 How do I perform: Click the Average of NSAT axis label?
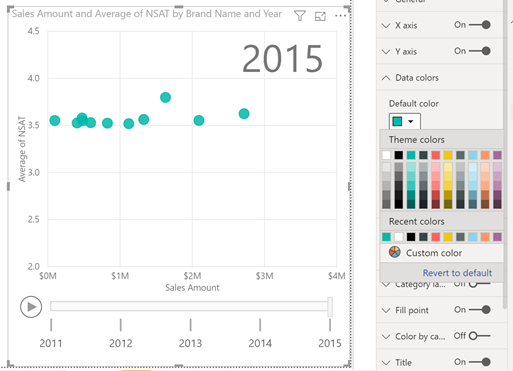22,149
